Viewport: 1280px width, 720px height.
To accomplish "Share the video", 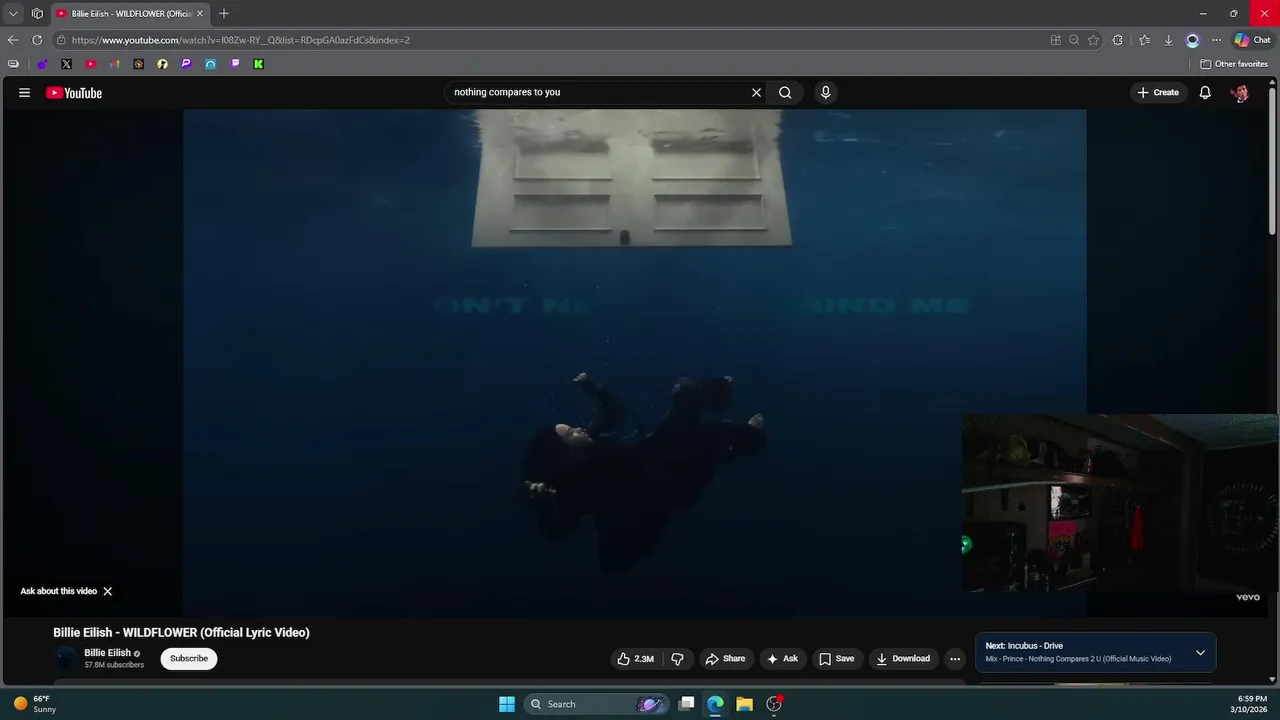I will [x=725, y=658].
